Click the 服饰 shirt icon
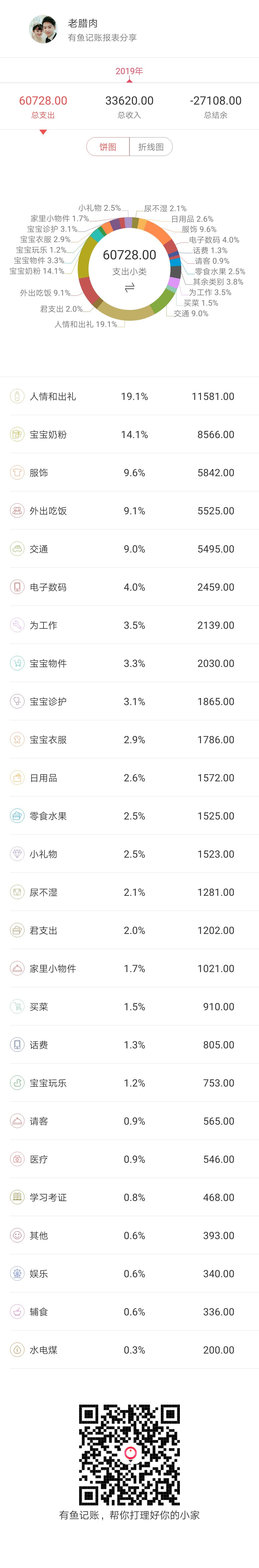The width and height of the screenshot is (259, 1568). pos(17,472)
